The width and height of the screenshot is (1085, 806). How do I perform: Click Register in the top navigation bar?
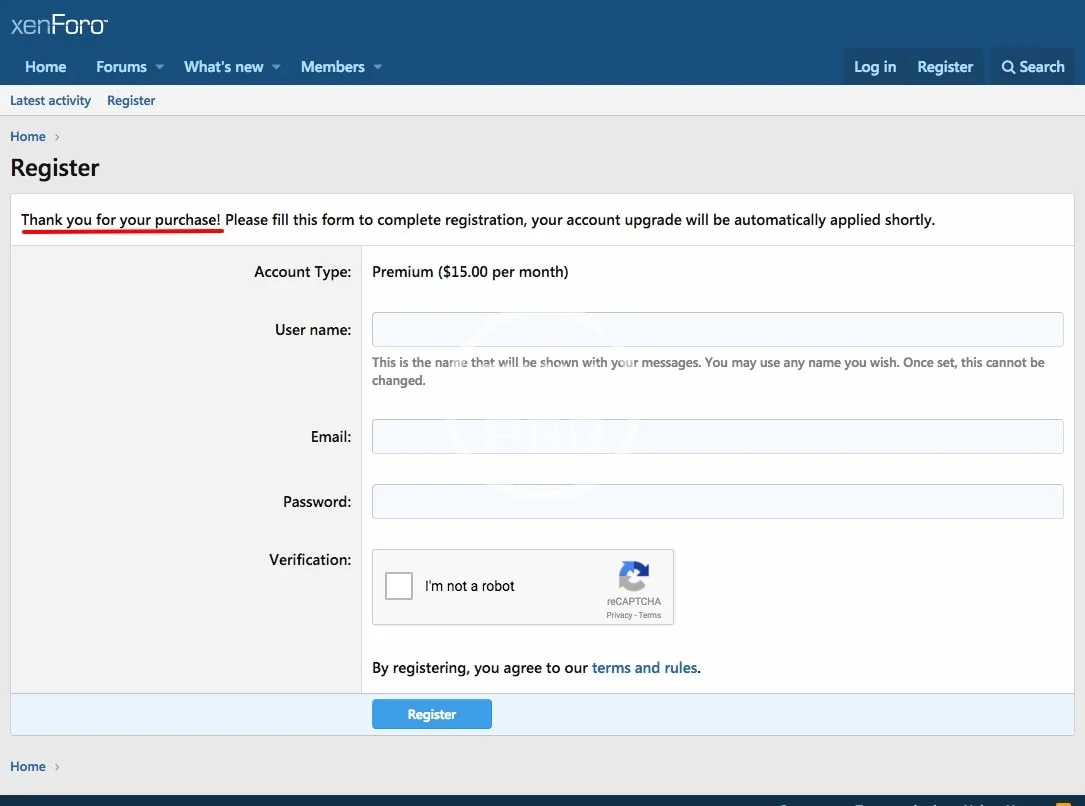point(944,67)
